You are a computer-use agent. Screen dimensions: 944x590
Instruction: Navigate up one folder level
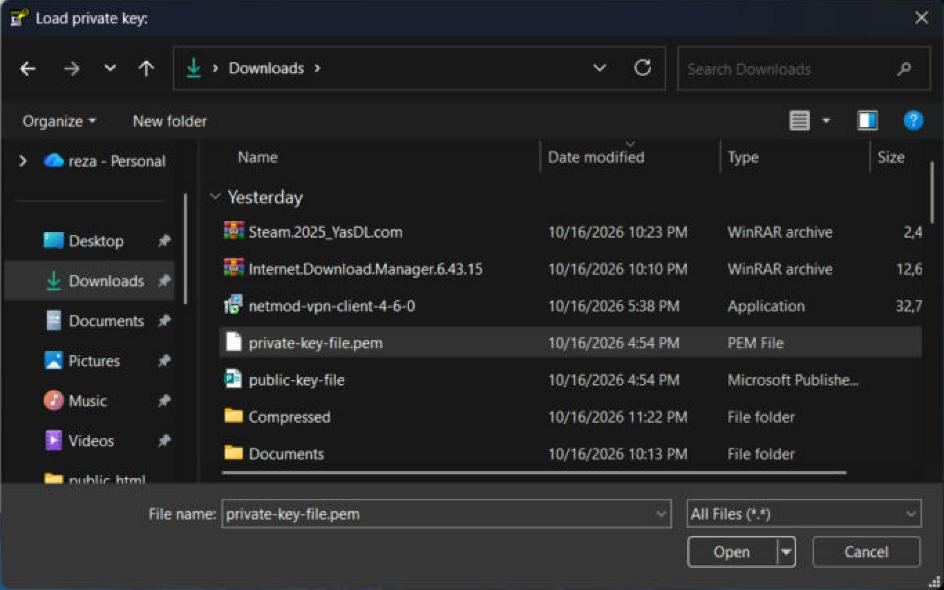146,69
